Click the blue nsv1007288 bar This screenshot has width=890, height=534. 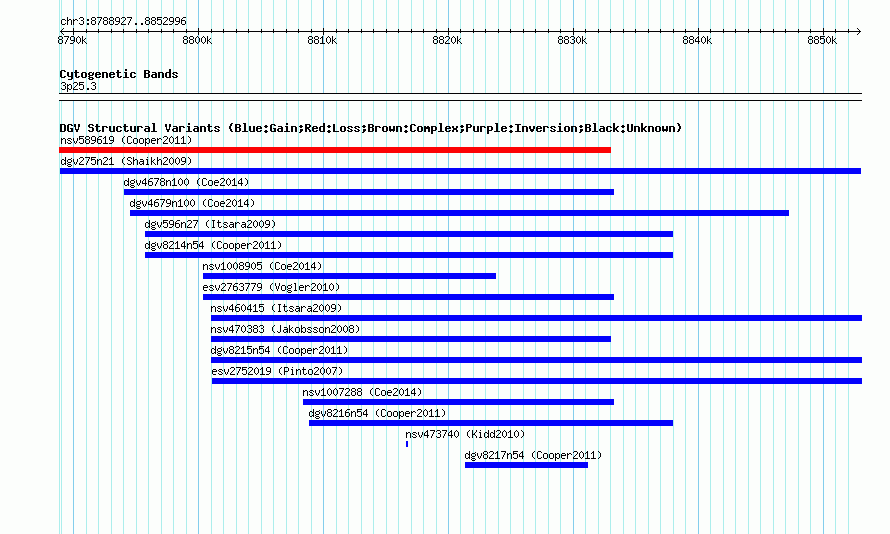[458, 402]
